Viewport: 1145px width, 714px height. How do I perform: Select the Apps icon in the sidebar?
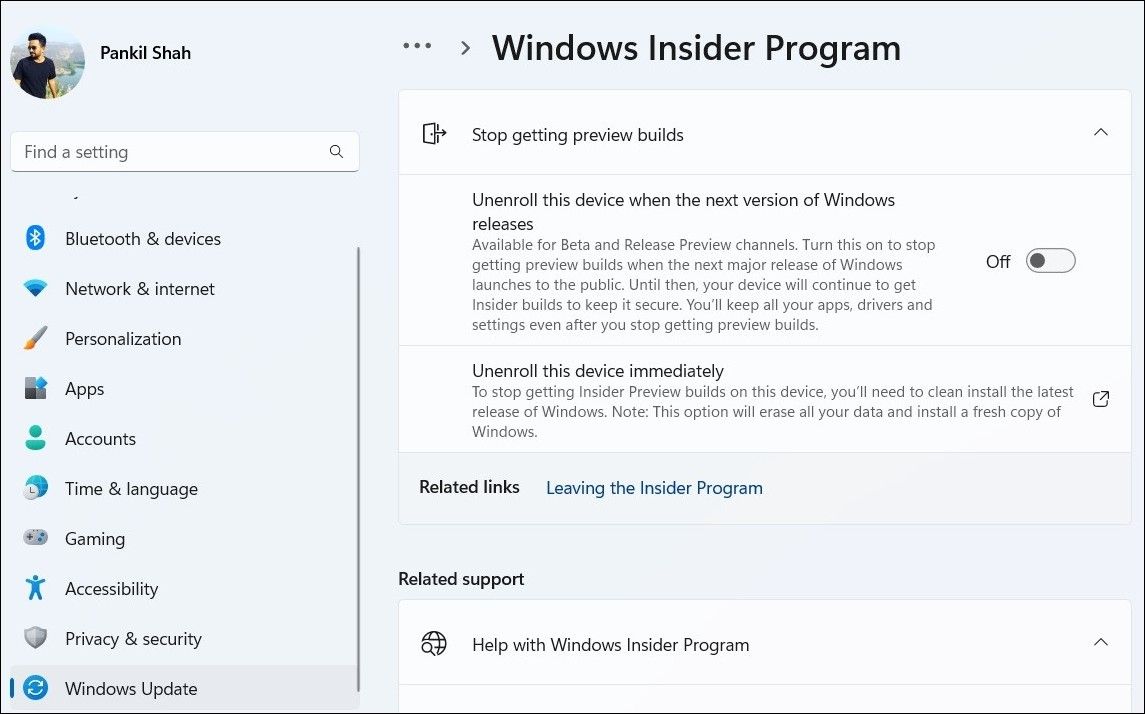point(36,388)
